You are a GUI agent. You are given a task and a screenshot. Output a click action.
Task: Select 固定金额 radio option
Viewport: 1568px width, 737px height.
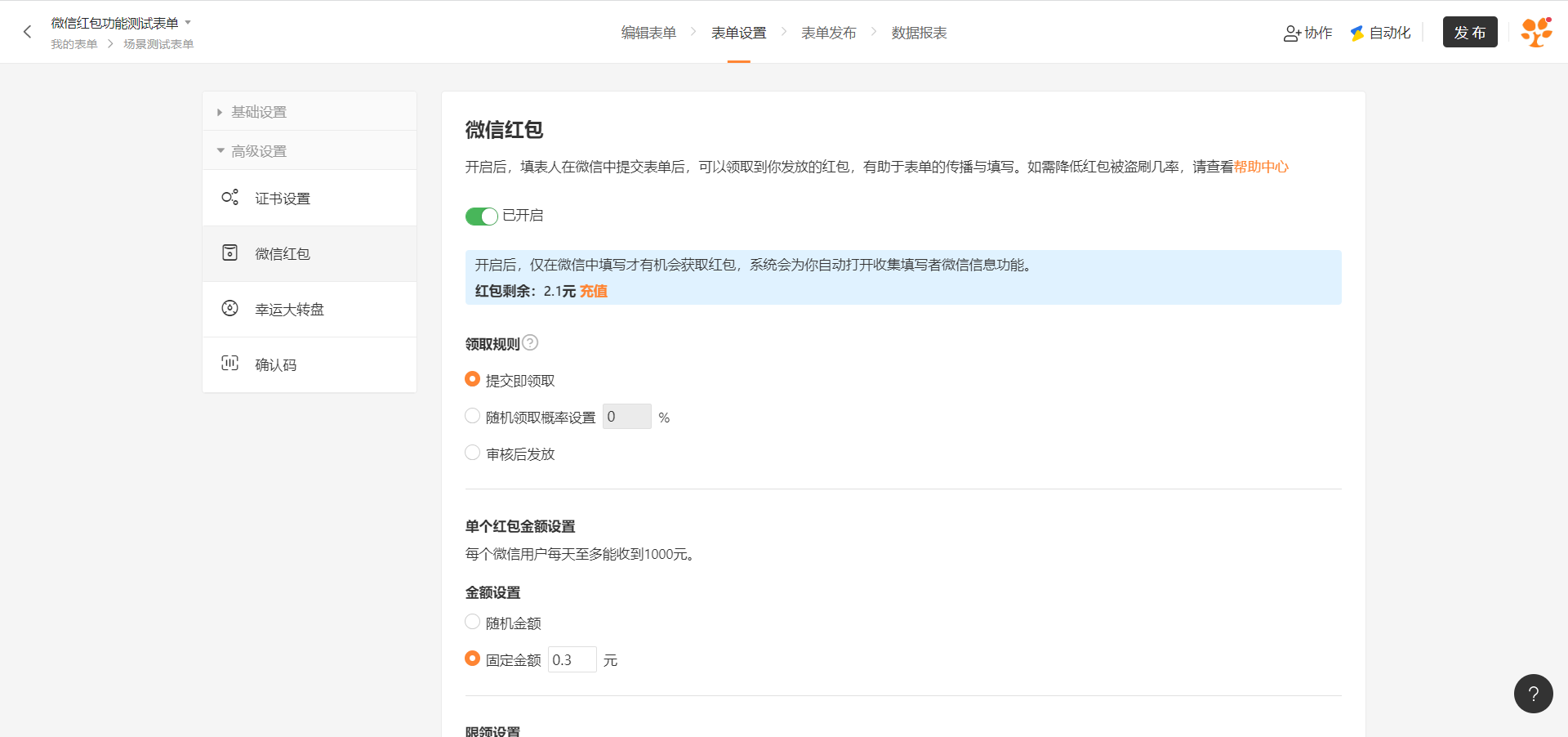point(472,659)
